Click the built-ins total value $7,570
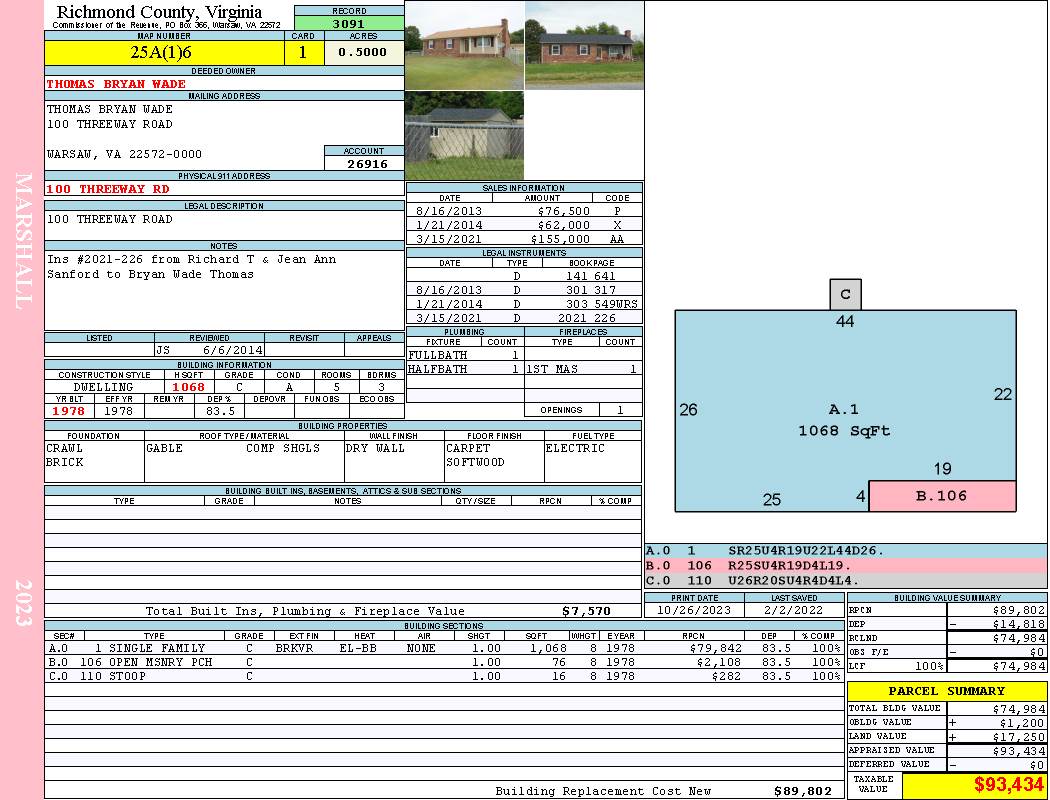Image resolution: width=1050 pixels, height=800 pixels. tap(587, 611)
